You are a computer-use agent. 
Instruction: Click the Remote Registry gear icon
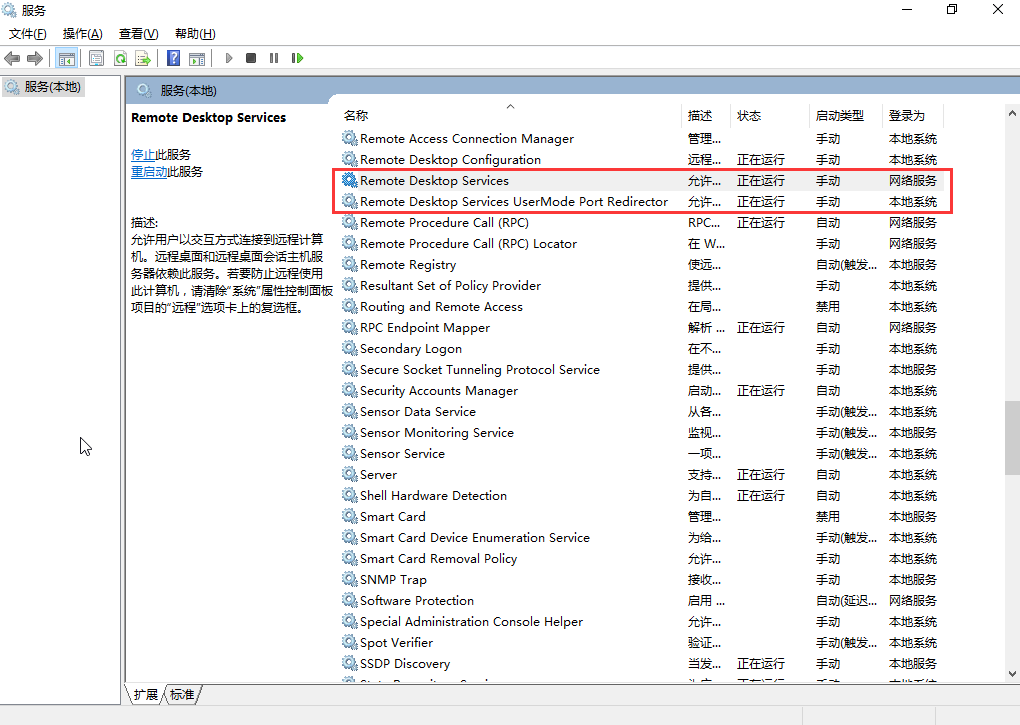[x=350, y=264]
